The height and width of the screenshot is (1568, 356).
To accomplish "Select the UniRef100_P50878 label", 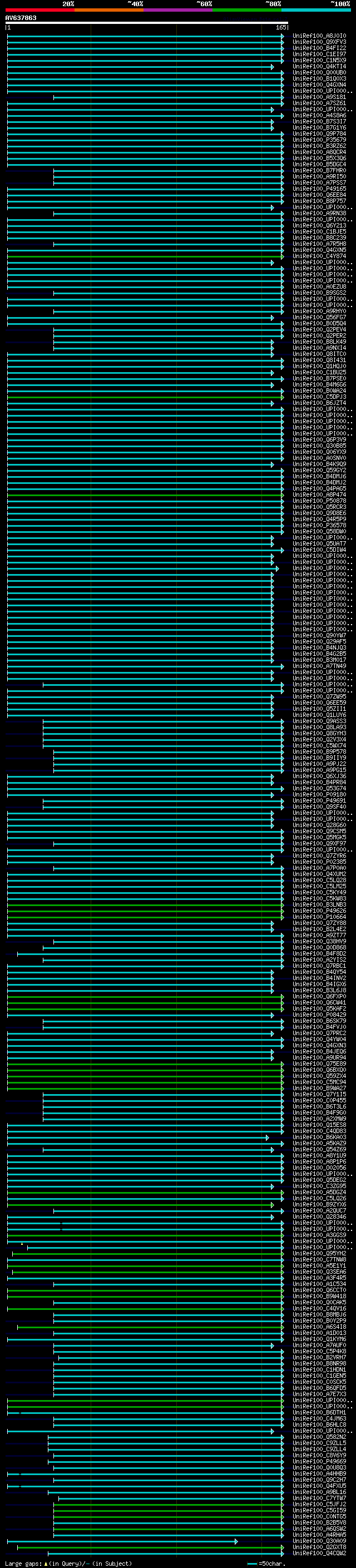I will (319, 501).
